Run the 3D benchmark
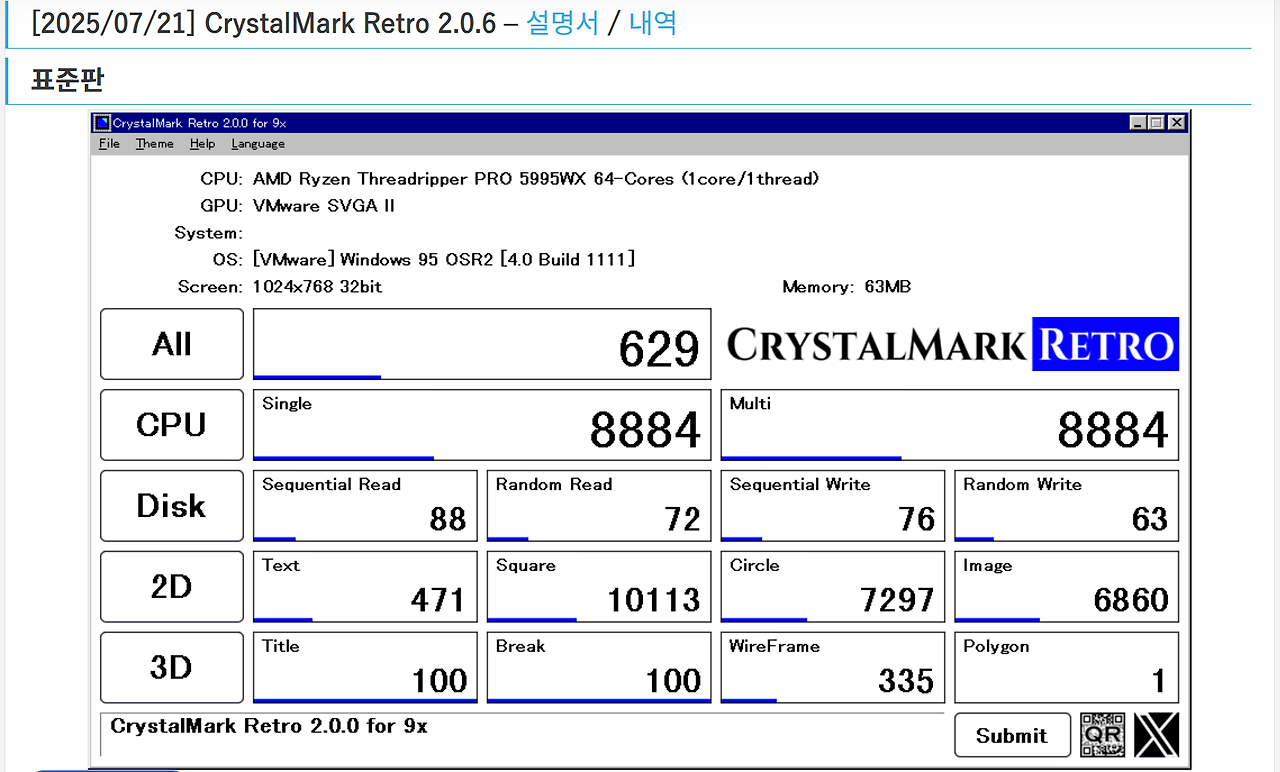Image resolution: width=1280 pixels, height=772 pixels. coord(172,667)
